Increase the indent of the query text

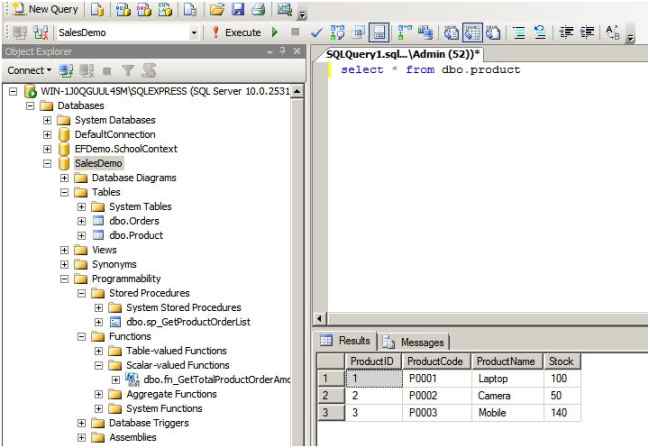click(587, 32)
